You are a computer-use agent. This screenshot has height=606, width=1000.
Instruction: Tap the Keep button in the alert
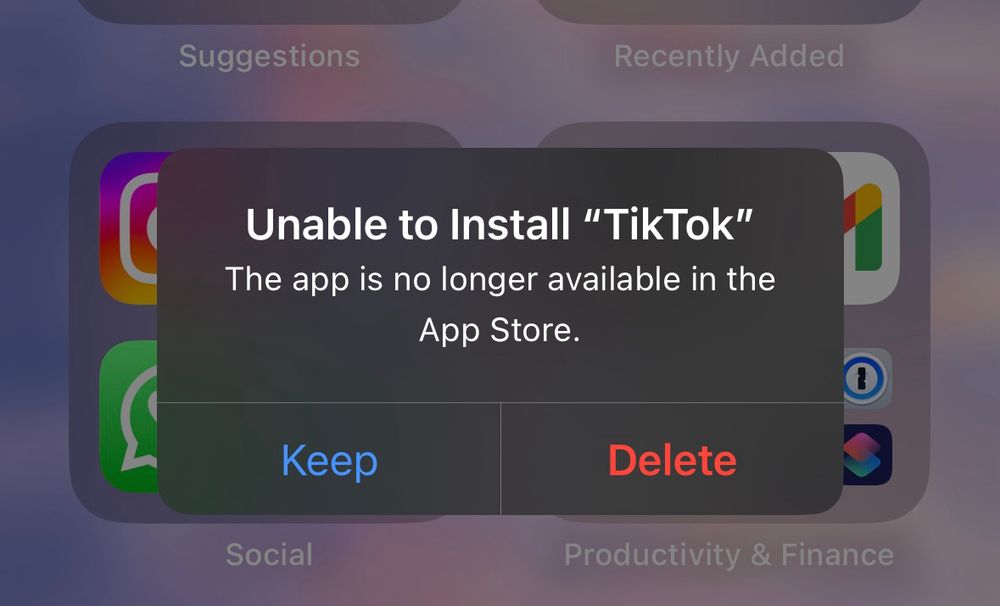click(329, 459)
